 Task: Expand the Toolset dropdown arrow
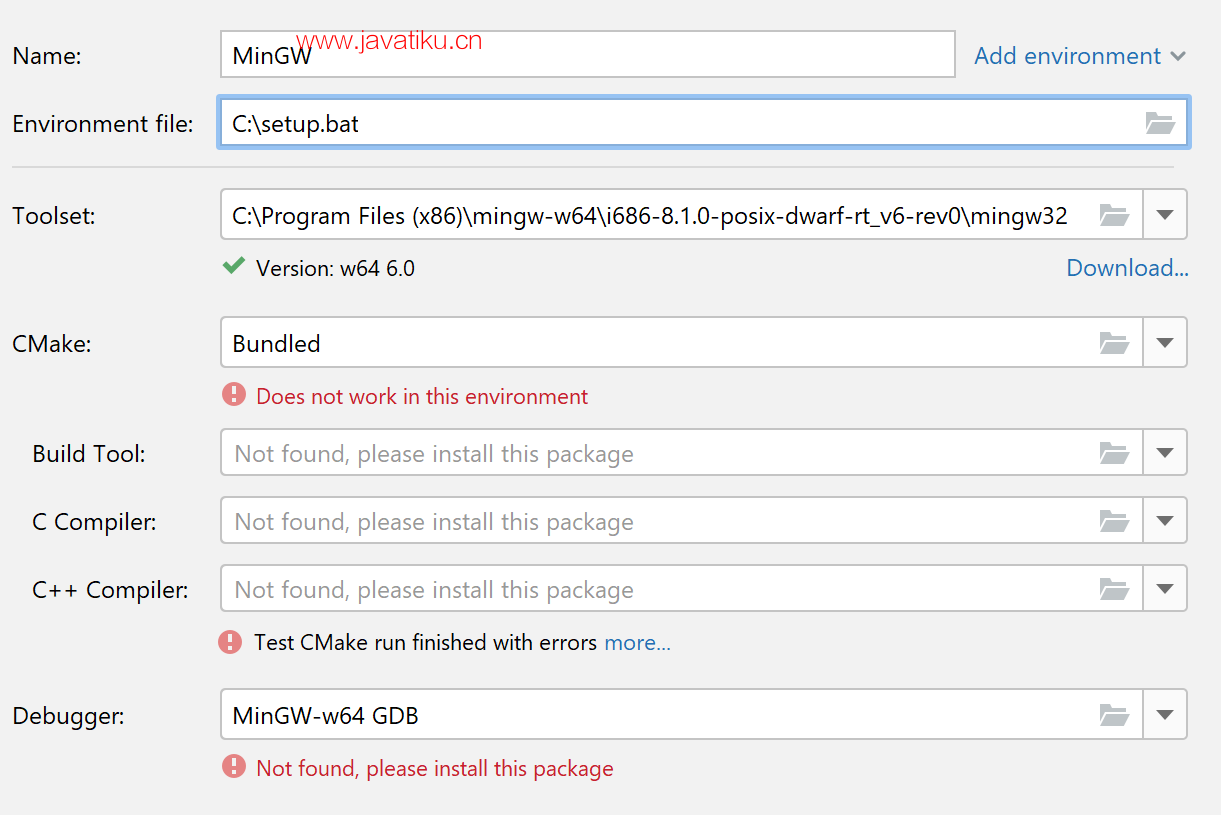pos(1164,214)
